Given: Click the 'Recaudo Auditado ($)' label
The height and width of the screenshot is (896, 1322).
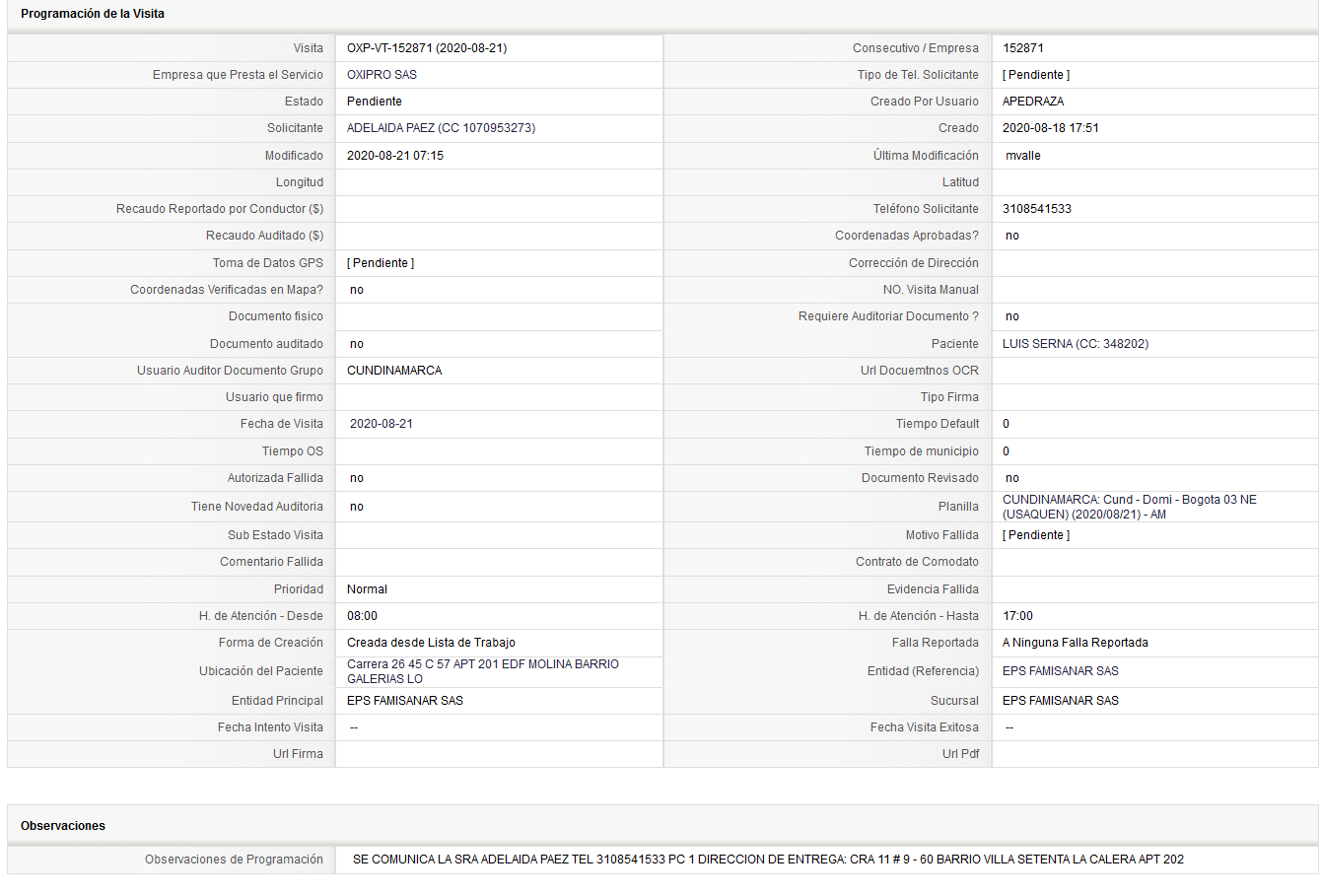Looking at the screenshot, I should (264, 236).
